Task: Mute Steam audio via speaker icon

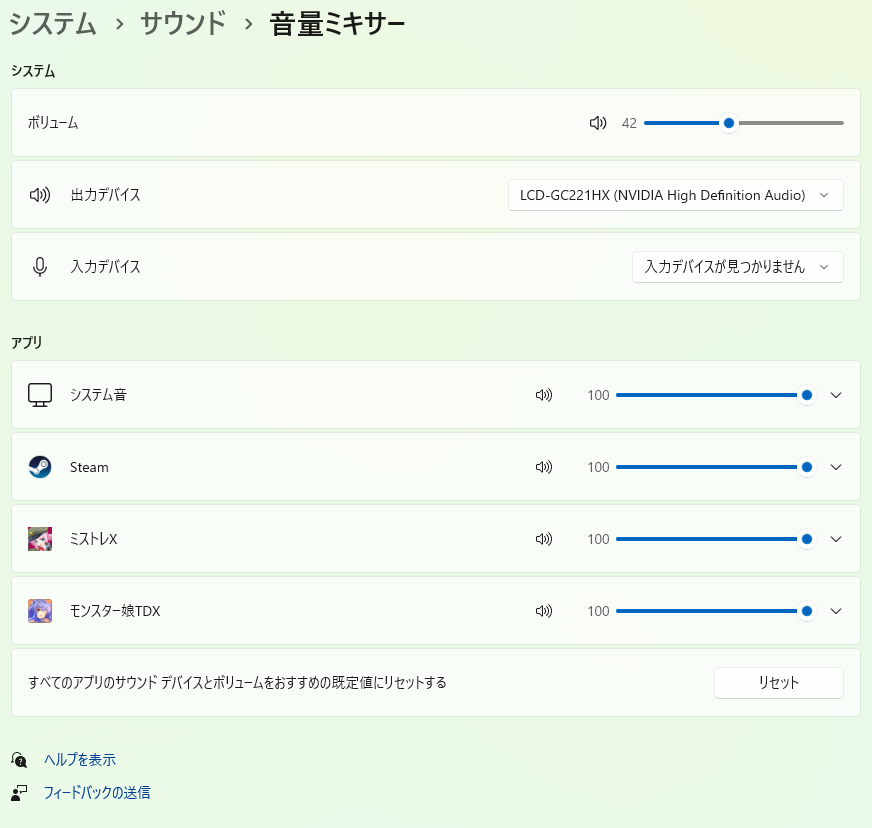Action: pyautogui.click(x=544, y=467)
